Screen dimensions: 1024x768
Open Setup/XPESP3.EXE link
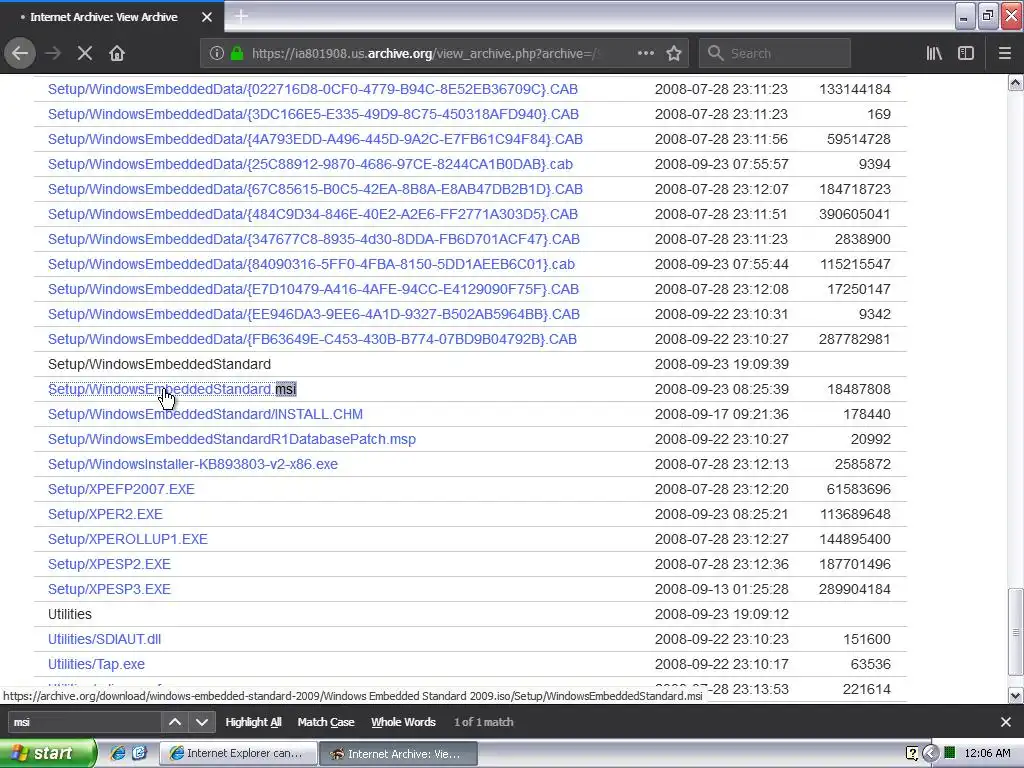tap(109, 589)
